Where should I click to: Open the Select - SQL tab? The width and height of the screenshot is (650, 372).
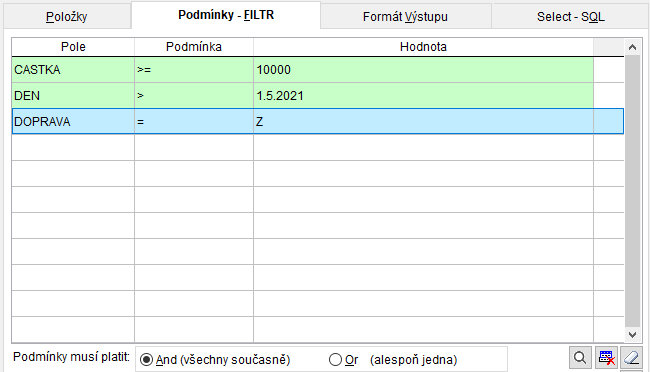[570, 17]
